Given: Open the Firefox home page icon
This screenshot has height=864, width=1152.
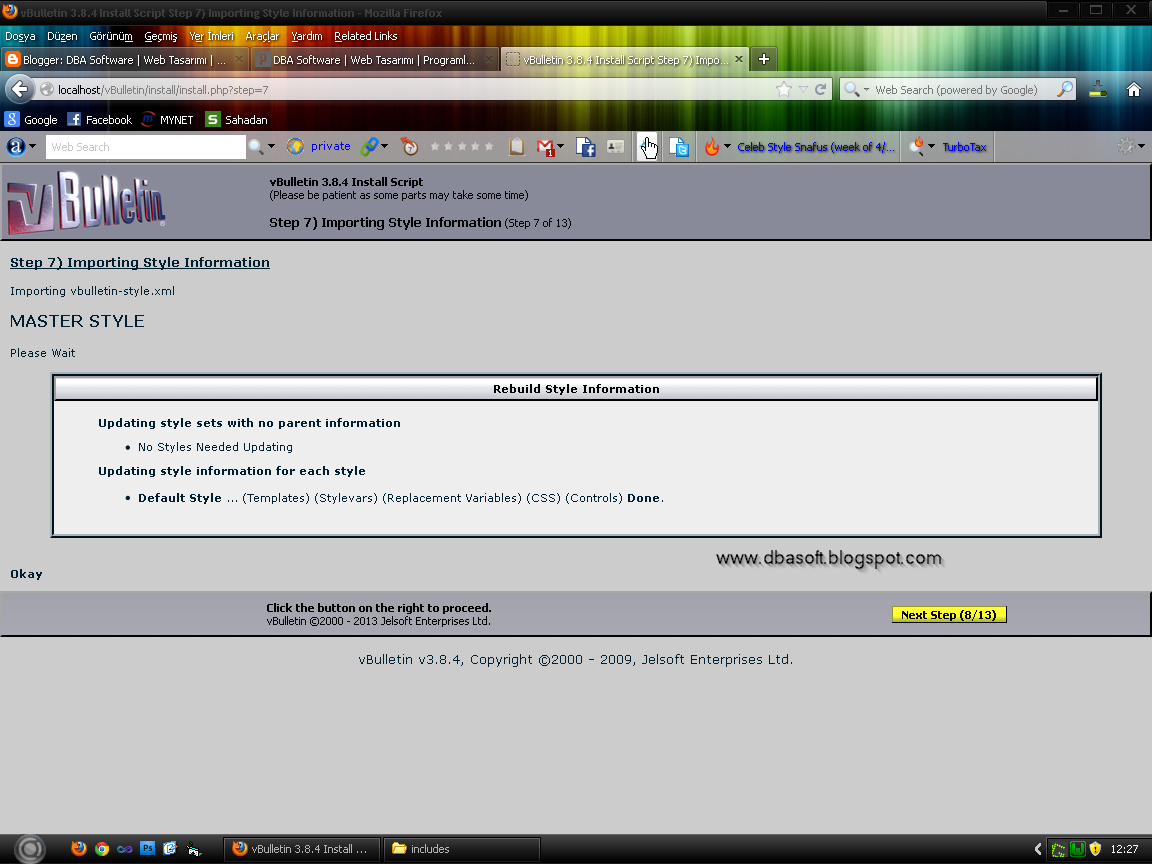Looking at the screenshot, I should click(1134, 90).
